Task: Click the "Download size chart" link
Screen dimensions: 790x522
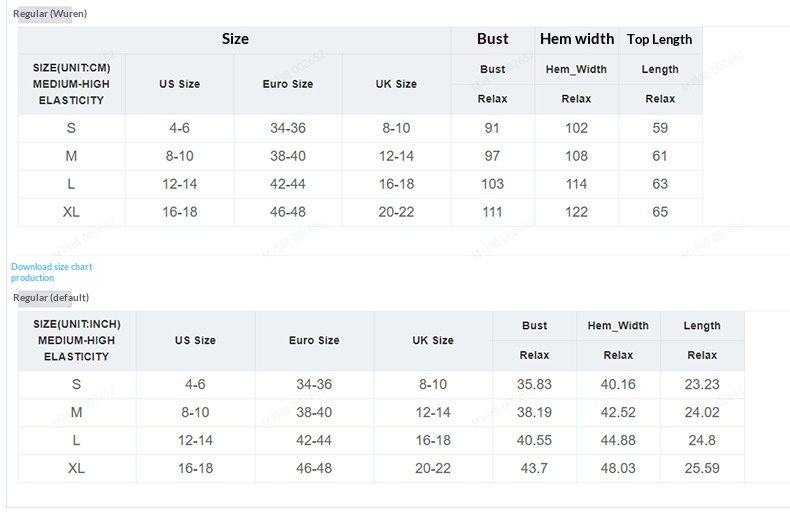Action: coord(51,267)
